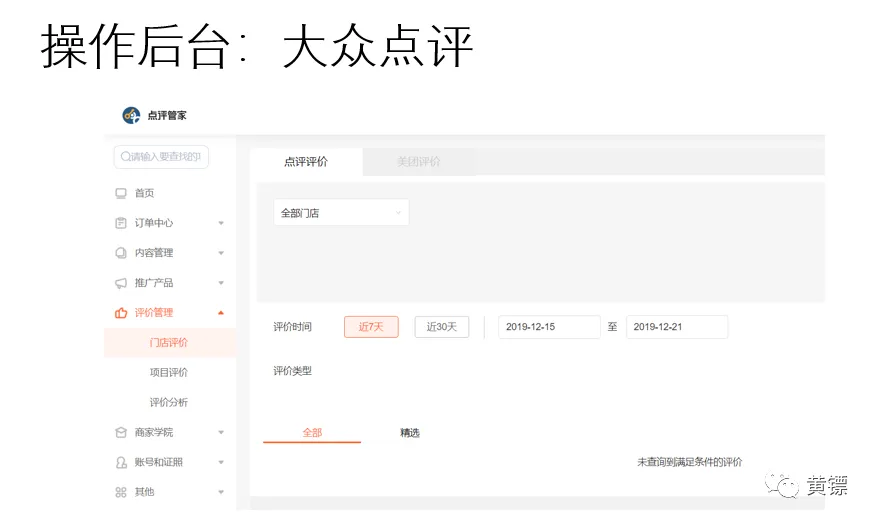Expand the 账号和证照 menu arrow
Image resolution: width=876 pixels, height=524 pixels.
point(221,462)
